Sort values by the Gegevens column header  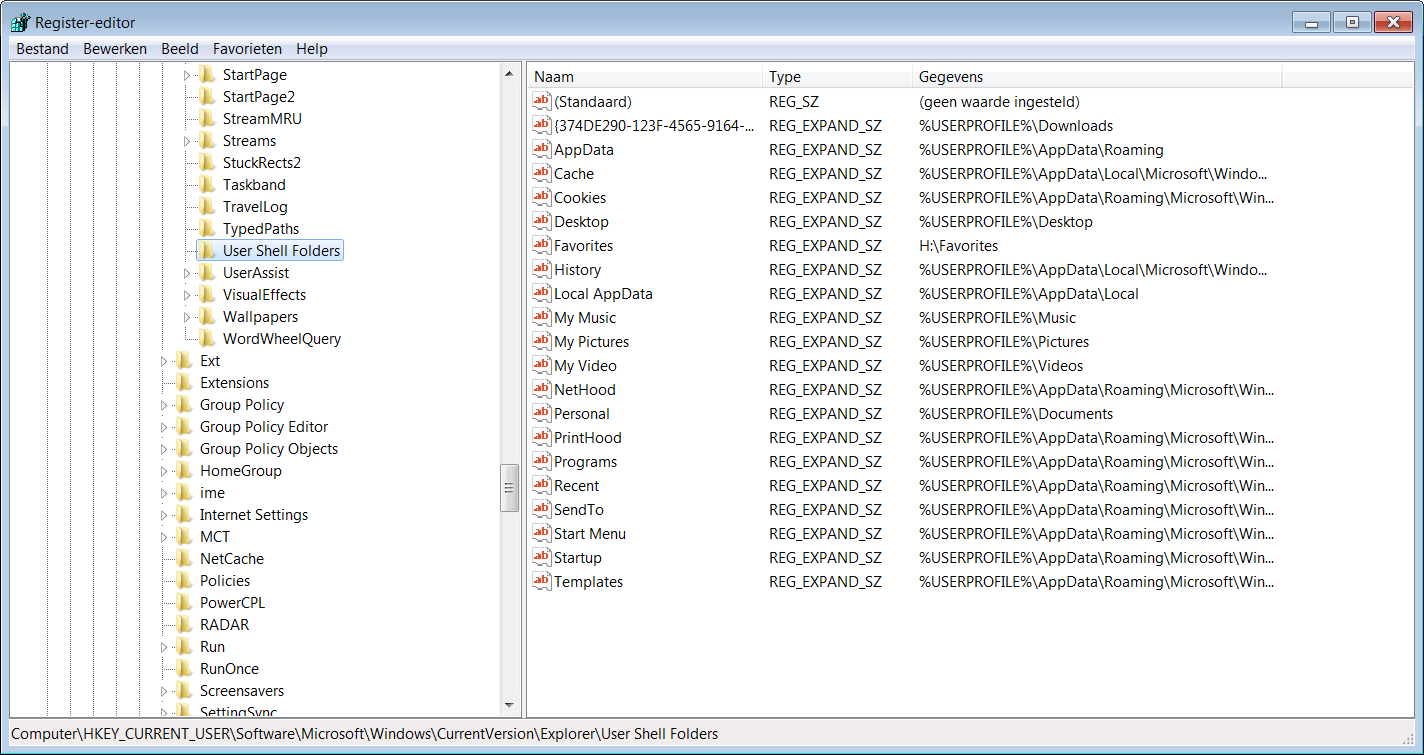tap(1097, 77)
